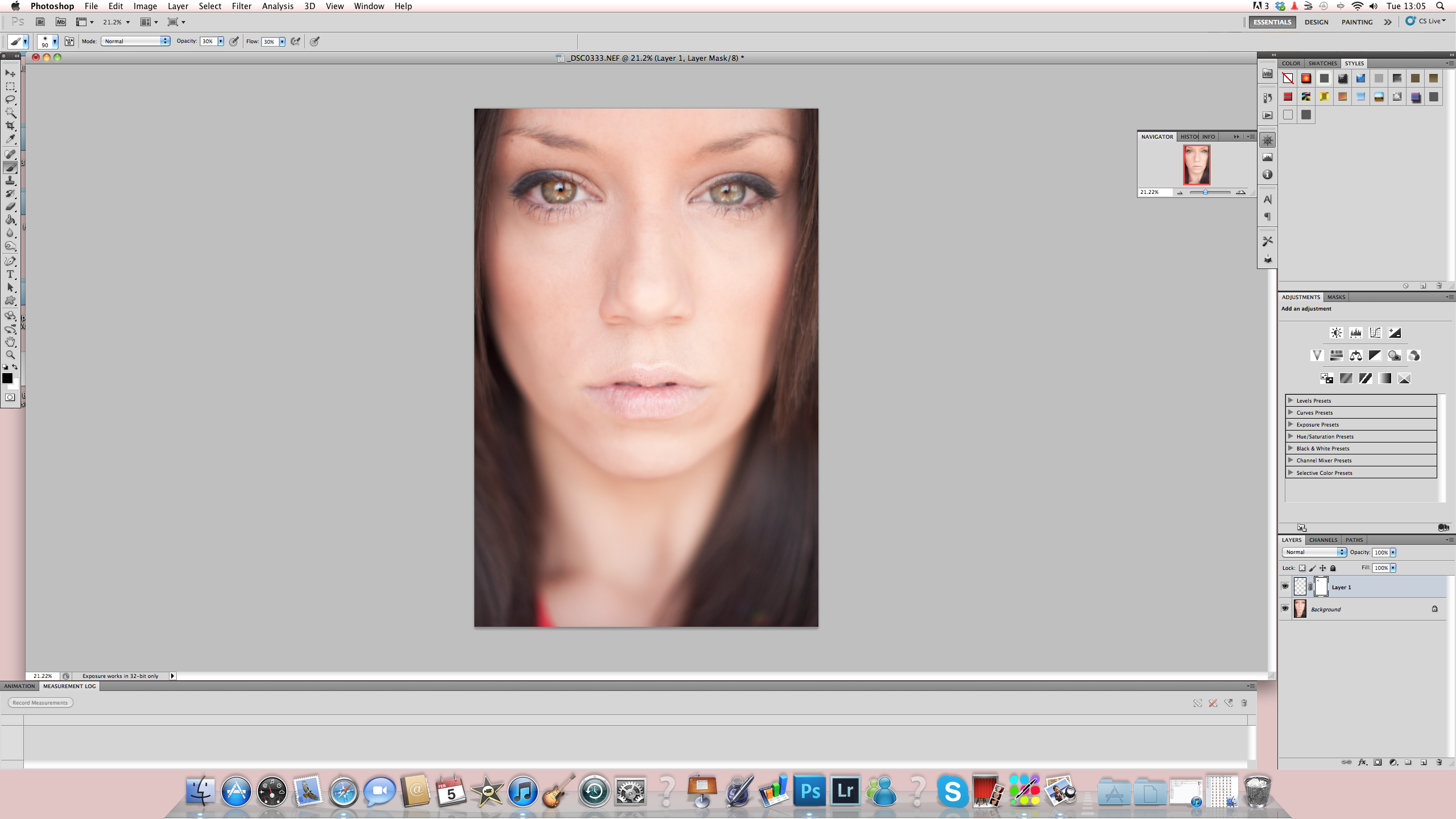The image size is (1456, 819).
Task: Select the Hand tool
Action: click(x=10, y=341)
